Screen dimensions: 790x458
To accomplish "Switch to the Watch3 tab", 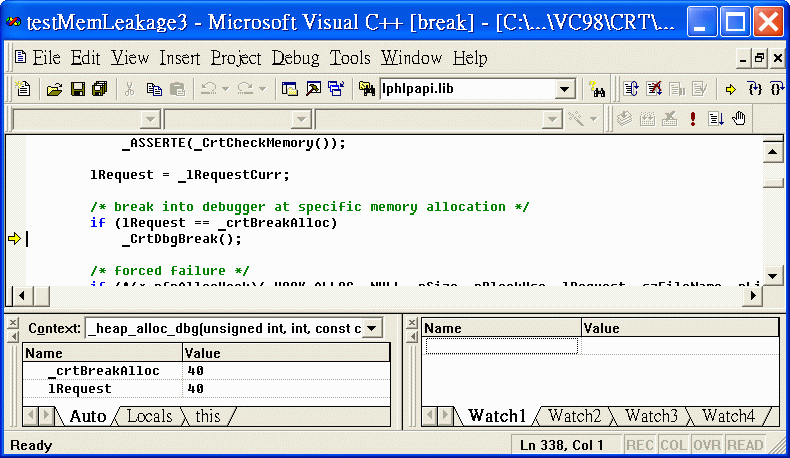I will (x=651, y=416).
